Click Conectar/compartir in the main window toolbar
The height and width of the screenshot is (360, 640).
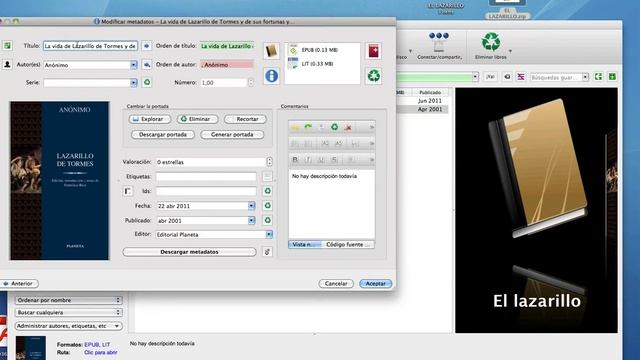pos(439,47)
